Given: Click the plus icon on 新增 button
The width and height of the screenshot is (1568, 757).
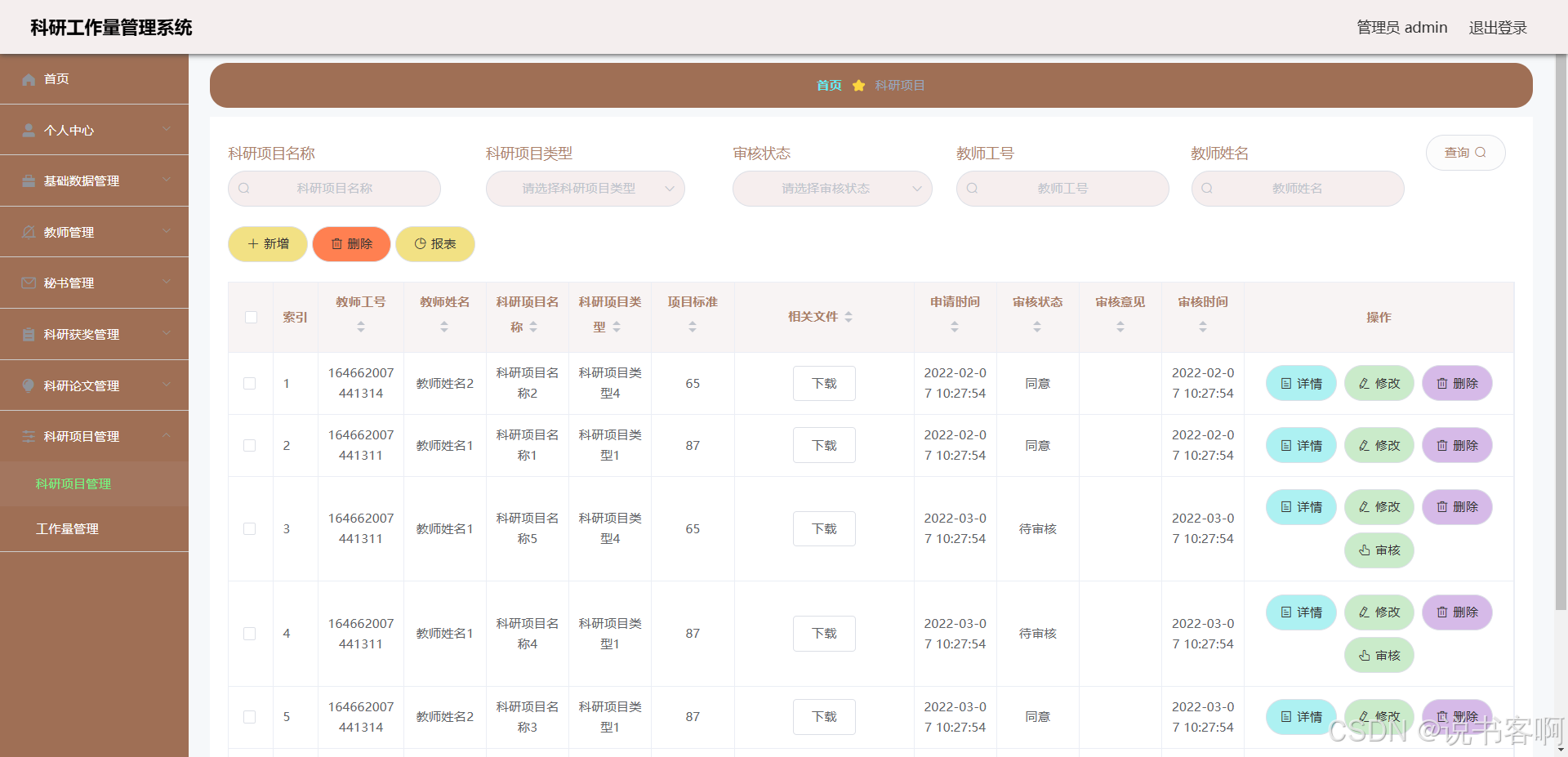Looking at the screenshot, I should (253, 244).
